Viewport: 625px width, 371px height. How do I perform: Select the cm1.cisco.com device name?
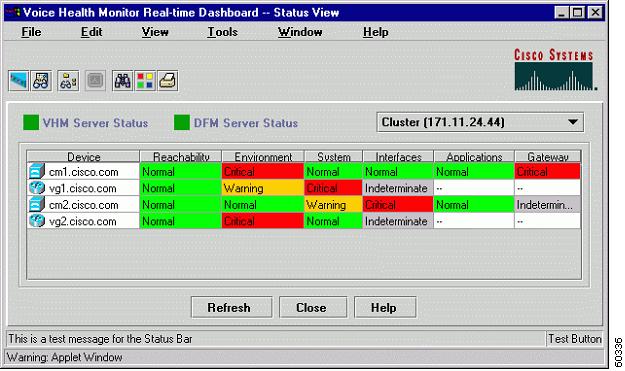tap(84, 172)
